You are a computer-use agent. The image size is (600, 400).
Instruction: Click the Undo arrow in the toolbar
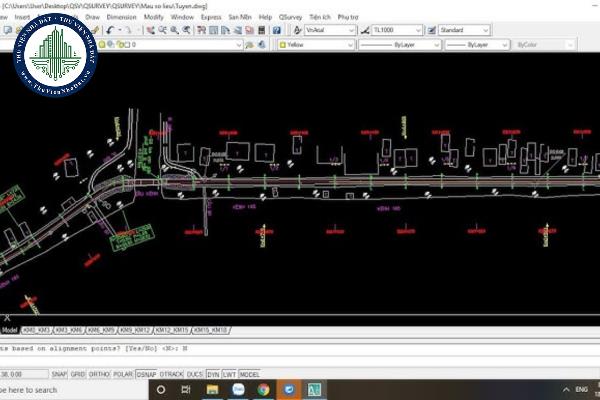coord(112,30)
